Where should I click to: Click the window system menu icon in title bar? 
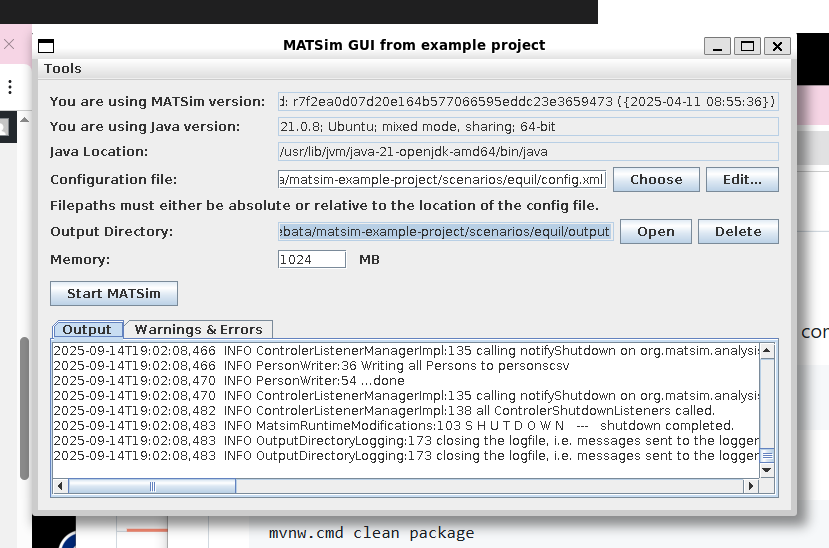(x=46, y=46)
